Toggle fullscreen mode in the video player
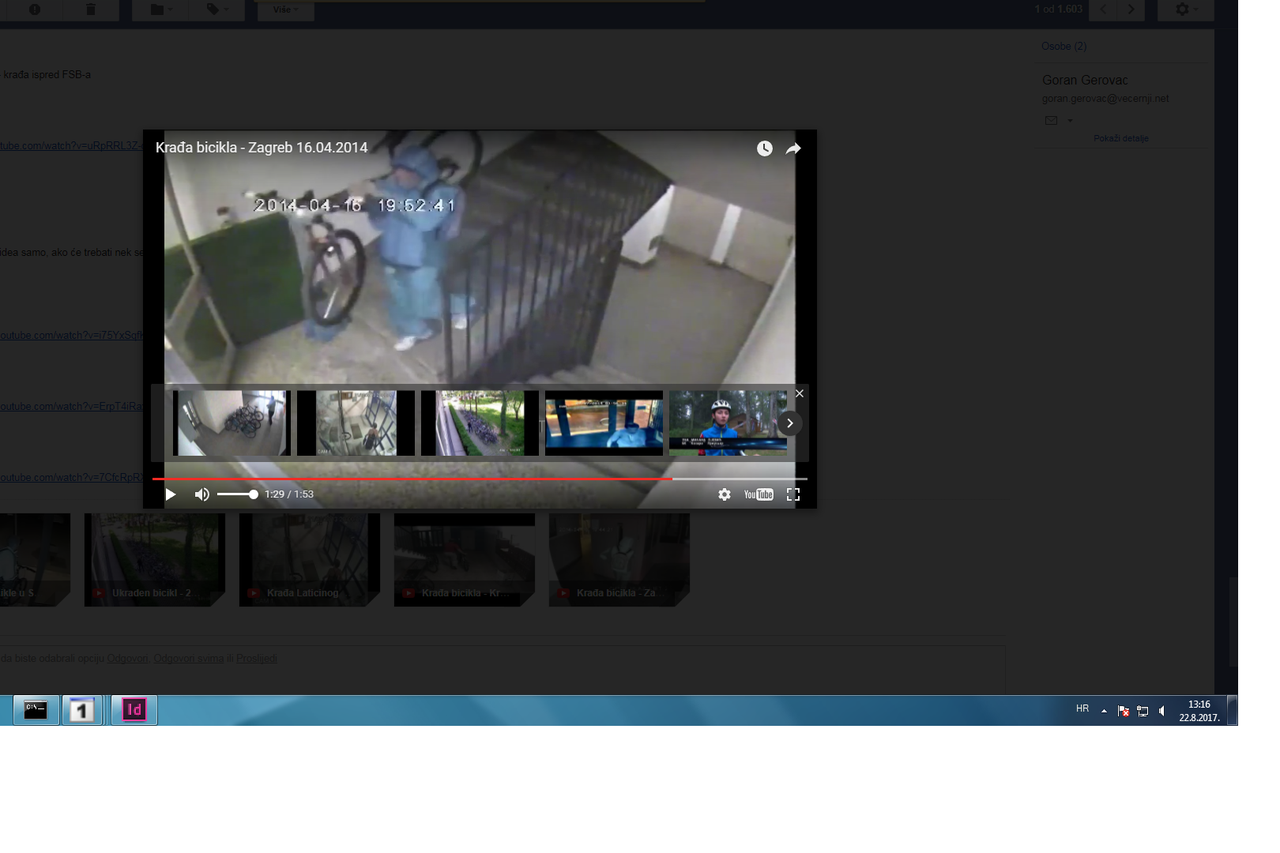Image resolution: width=1280 pixels, height=853 pixels. (793, 495)
